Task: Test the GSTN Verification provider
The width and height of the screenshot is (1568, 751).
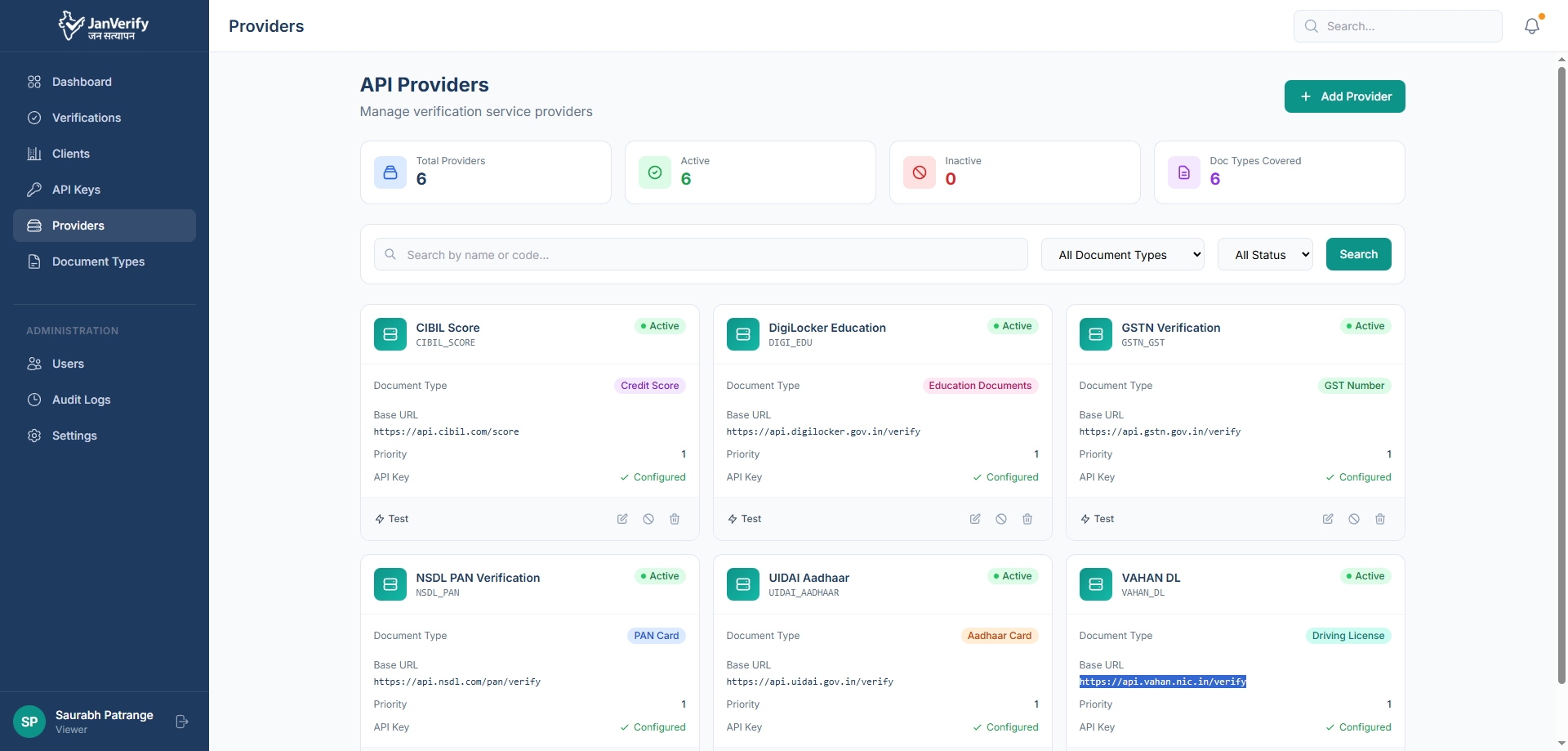Action: coord(1097,519)
